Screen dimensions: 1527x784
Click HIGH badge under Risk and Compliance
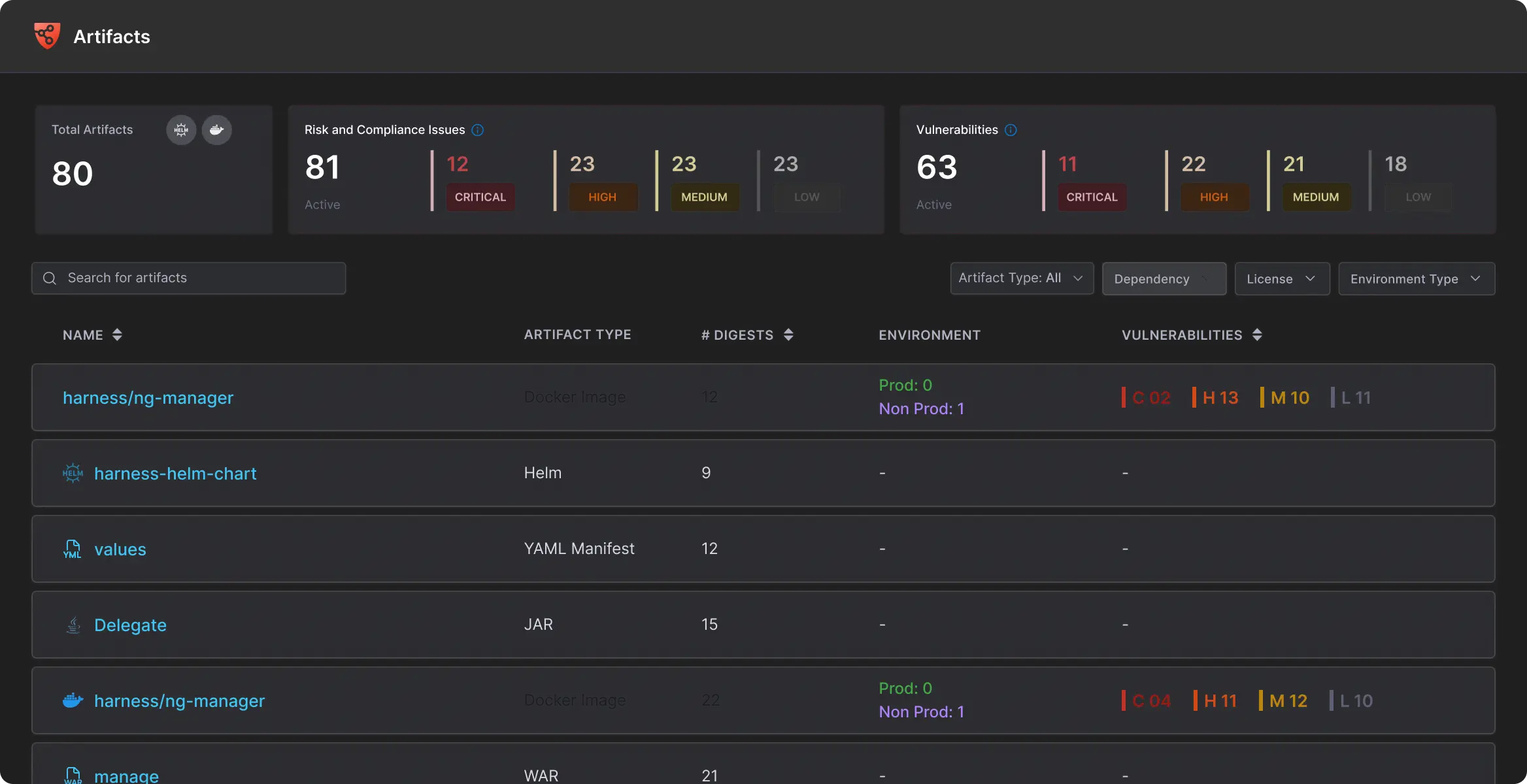(603, 197)
